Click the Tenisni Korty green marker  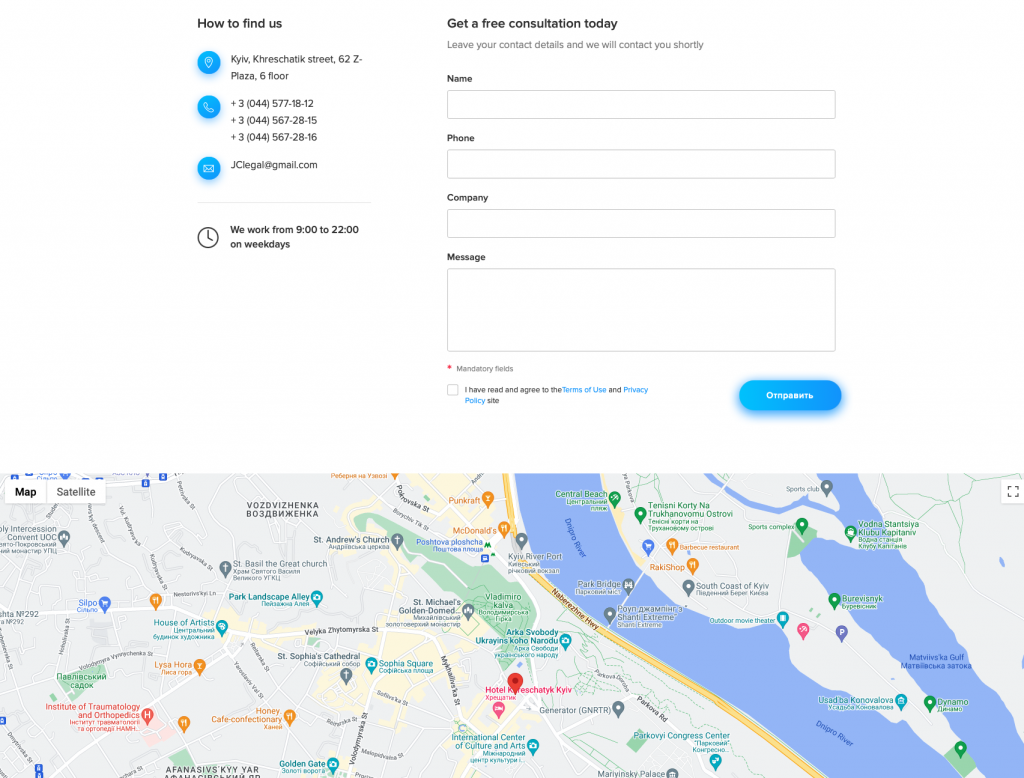point(640,514)
